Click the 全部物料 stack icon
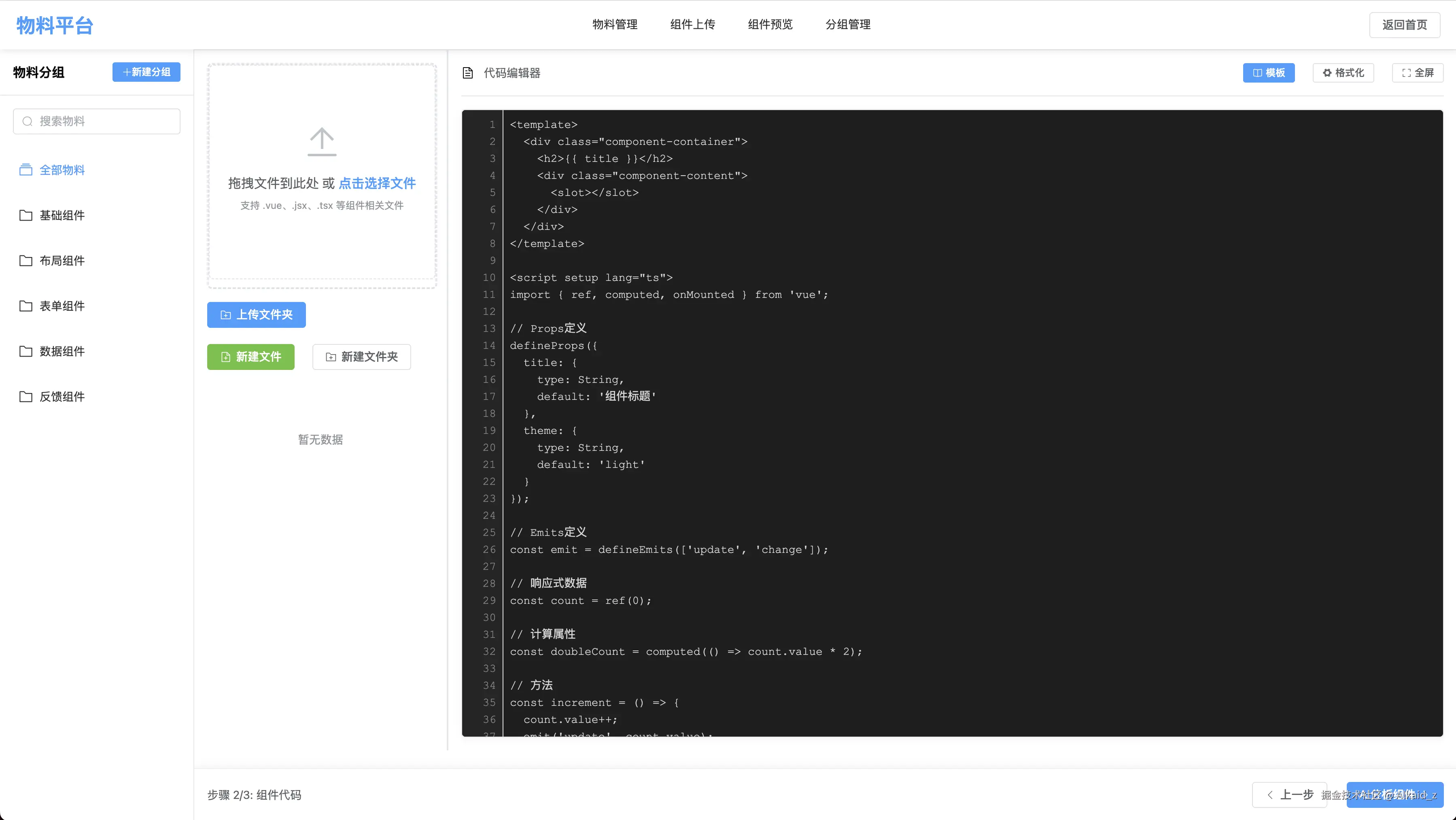Screen dimensions: 1456x820 click(x=25, y=170)
